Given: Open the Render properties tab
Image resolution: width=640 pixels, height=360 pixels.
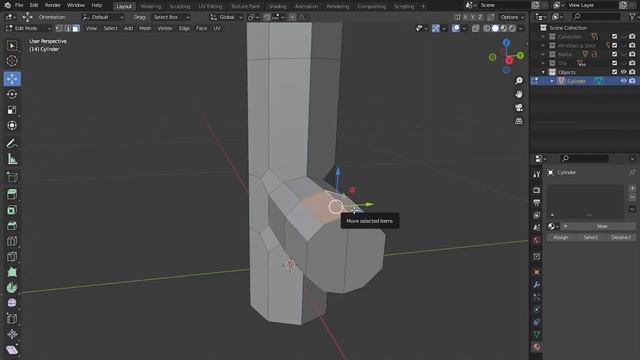Looking at the screenshot, I should [536, 190].
